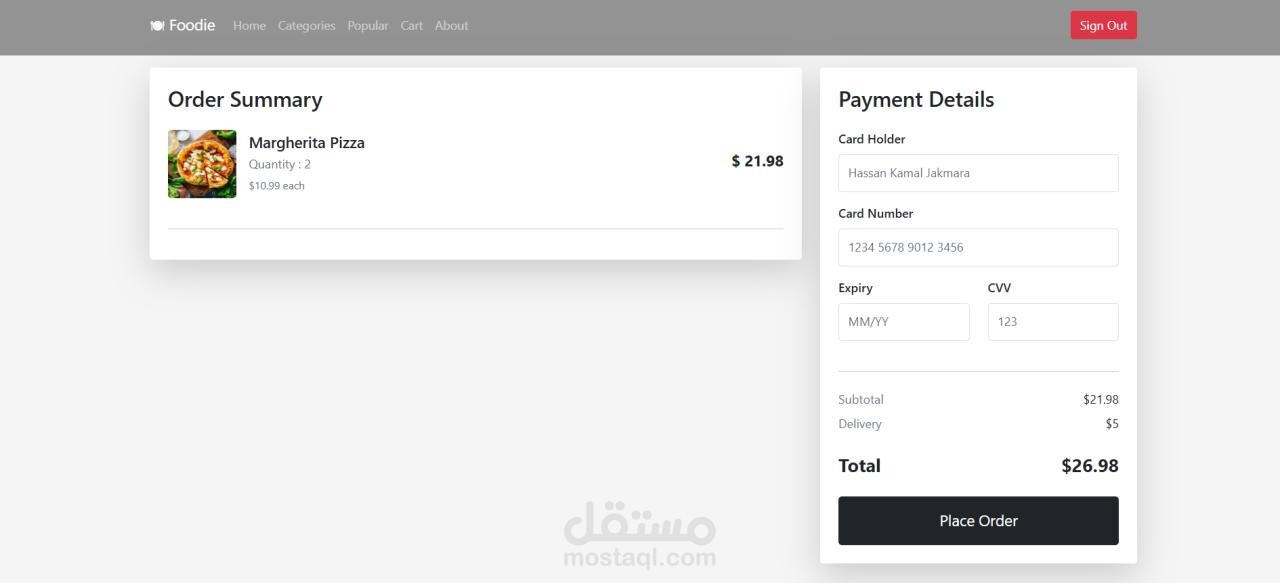This screenshot has width=1280, height=583.
Task: Click the Total $26.98 amount
Action: 1090,466
